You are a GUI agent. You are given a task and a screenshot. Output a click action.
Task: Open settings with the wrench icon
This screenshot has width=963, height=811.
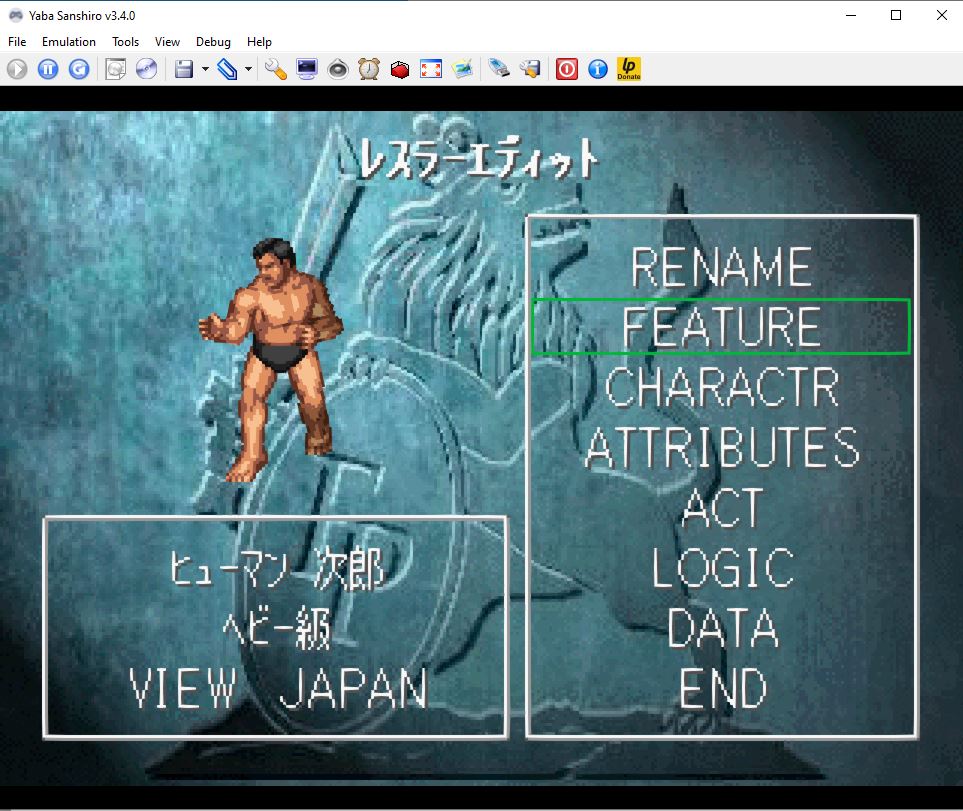coord(276,69)
